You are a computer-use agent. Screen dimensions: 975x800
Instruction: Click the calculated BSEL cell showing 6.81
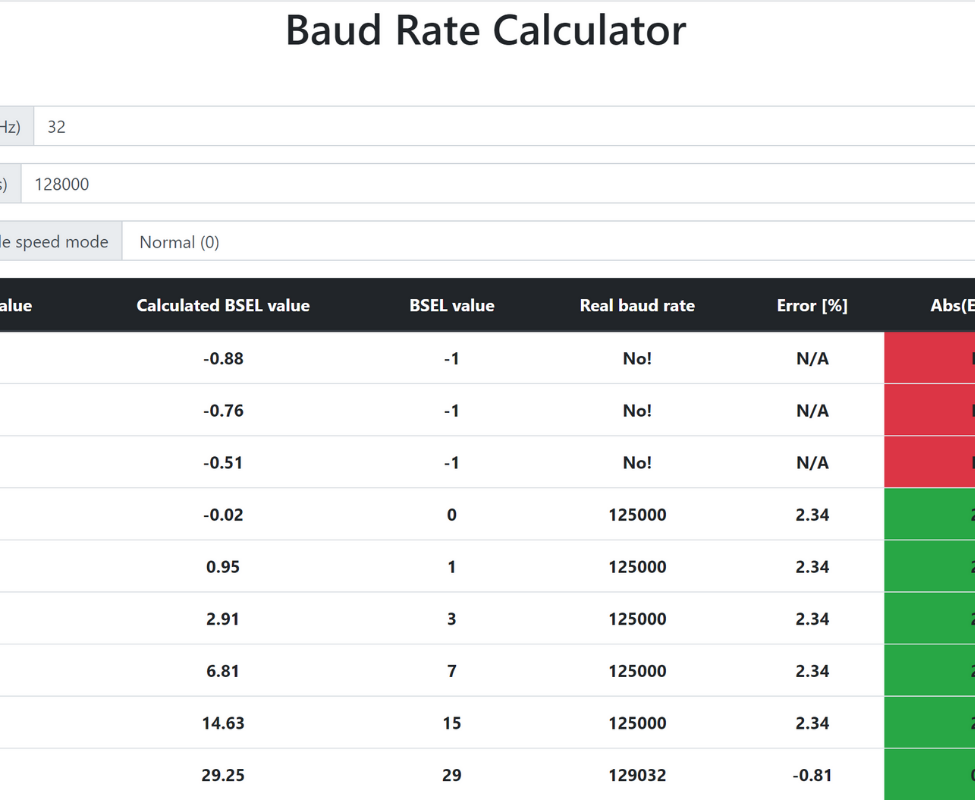[223, 671]
